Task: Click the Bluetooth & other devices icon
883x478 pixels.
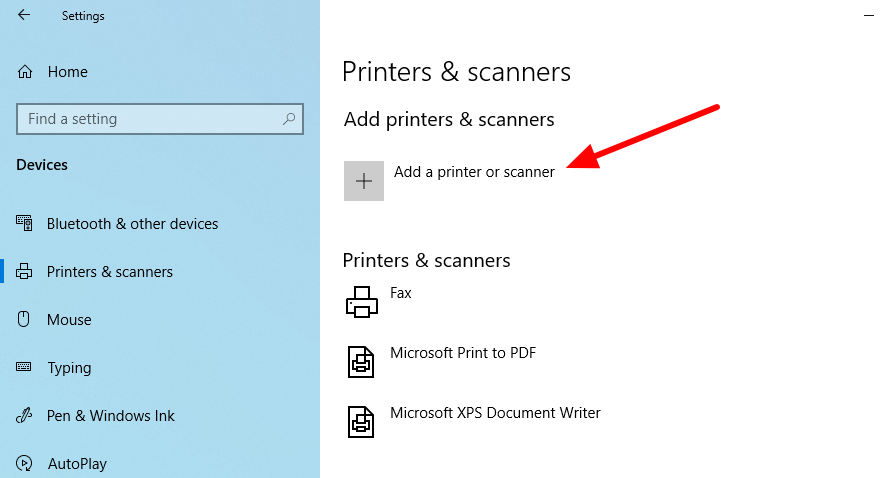Action: (x=24, y=224)
